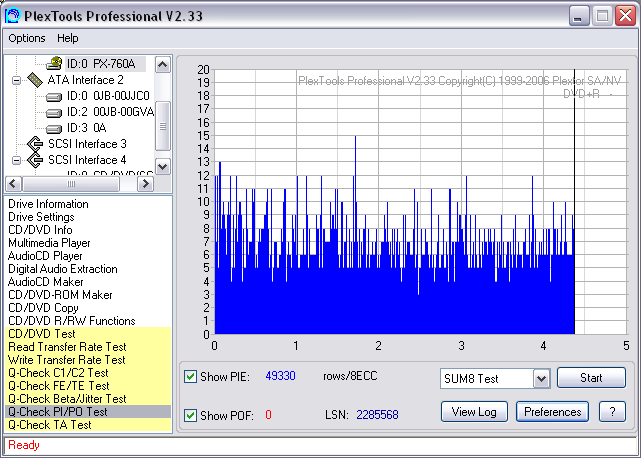641x458 pixels.
Task: Select SCSI Interface 3 in tree
Action: [87, 144]
